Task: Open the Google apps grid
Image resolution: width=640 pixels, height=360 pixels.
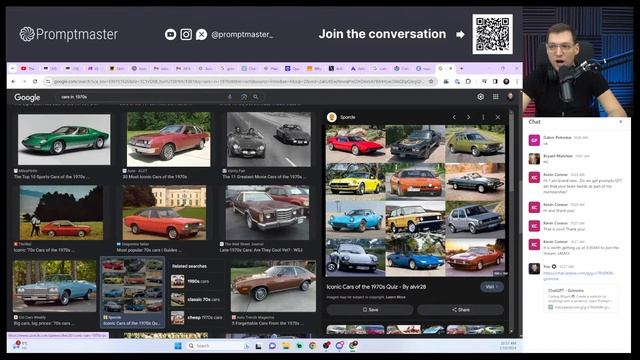Action: point(496,97)
